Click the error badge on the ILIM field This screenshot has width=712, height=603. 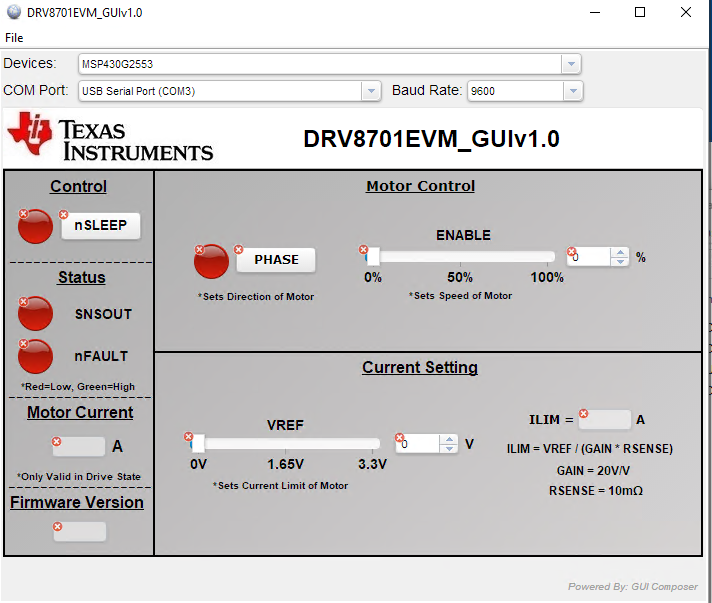click(583, 413)
